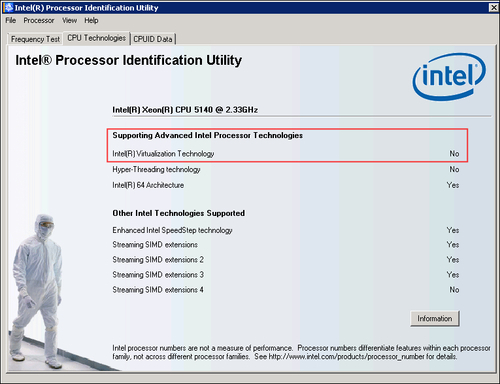Click the Streaming SIMD extensions 2 label
This screenshot has width=500, height=384.
(158, 260)
